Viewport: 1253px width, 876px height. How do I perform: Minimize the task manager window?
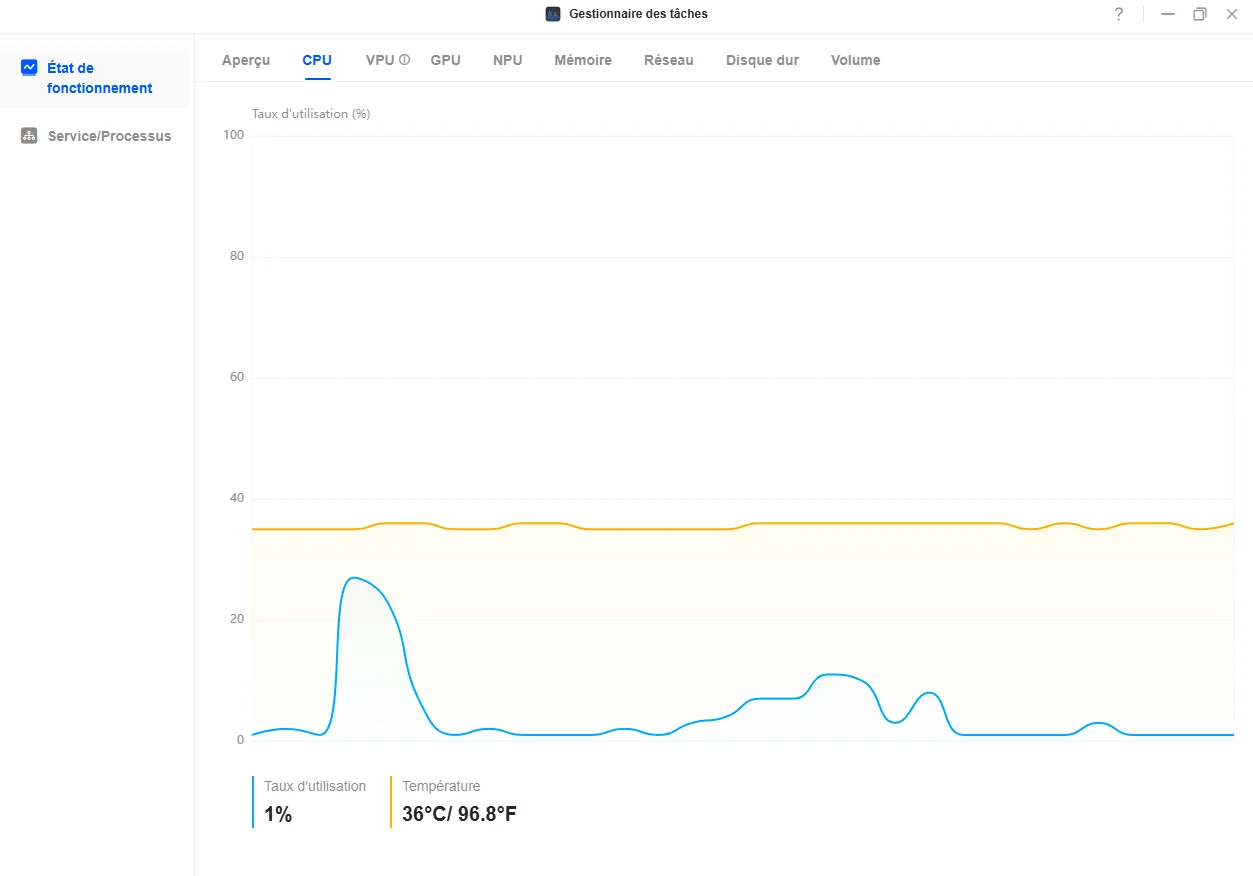pyautogui.click(x=1167, y=14)
